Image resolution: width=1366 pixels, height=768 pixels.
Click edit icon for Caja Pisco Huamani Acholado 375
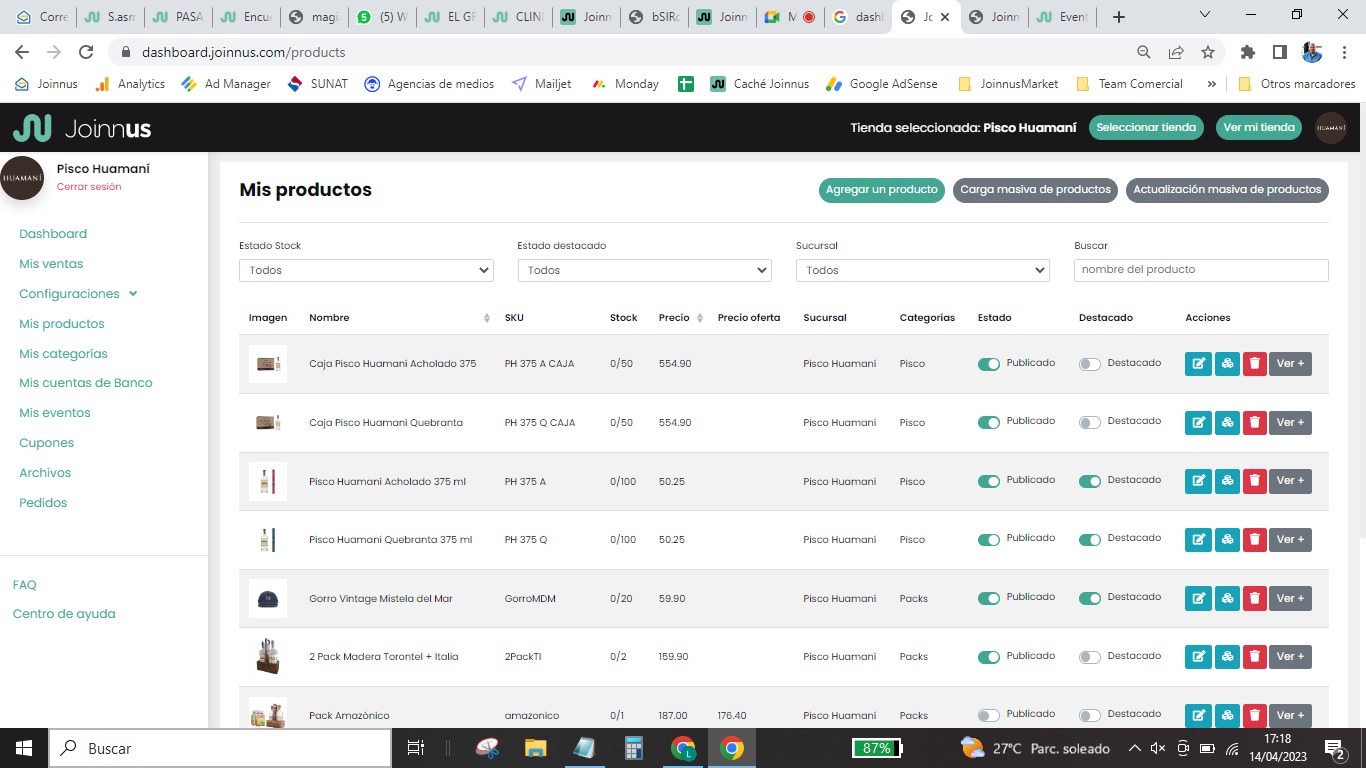pyautogui.click(x=1197, y=364)
